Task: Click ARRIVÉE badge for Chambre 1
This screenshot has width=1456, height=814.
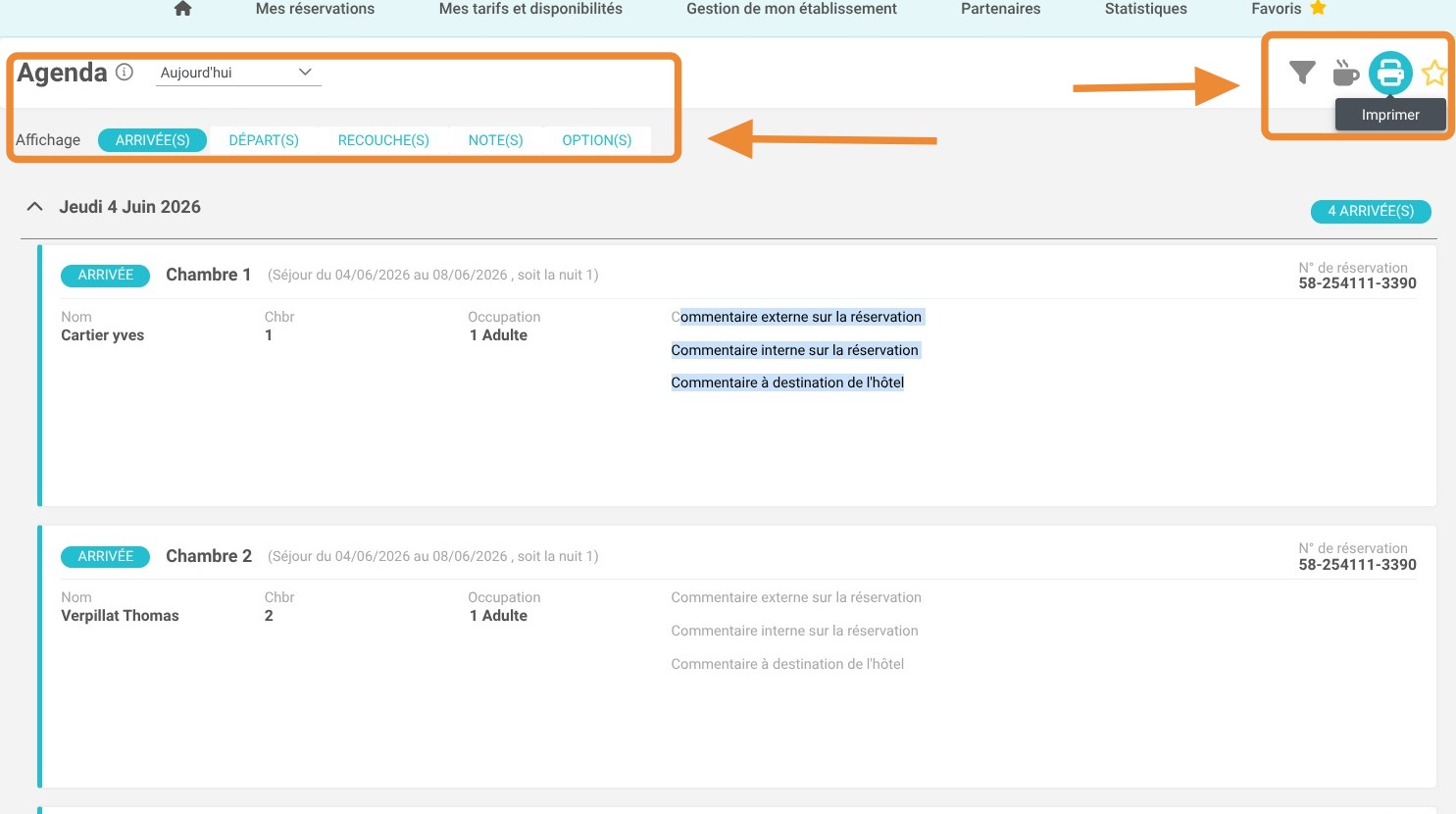Action: tap(105, 276)
